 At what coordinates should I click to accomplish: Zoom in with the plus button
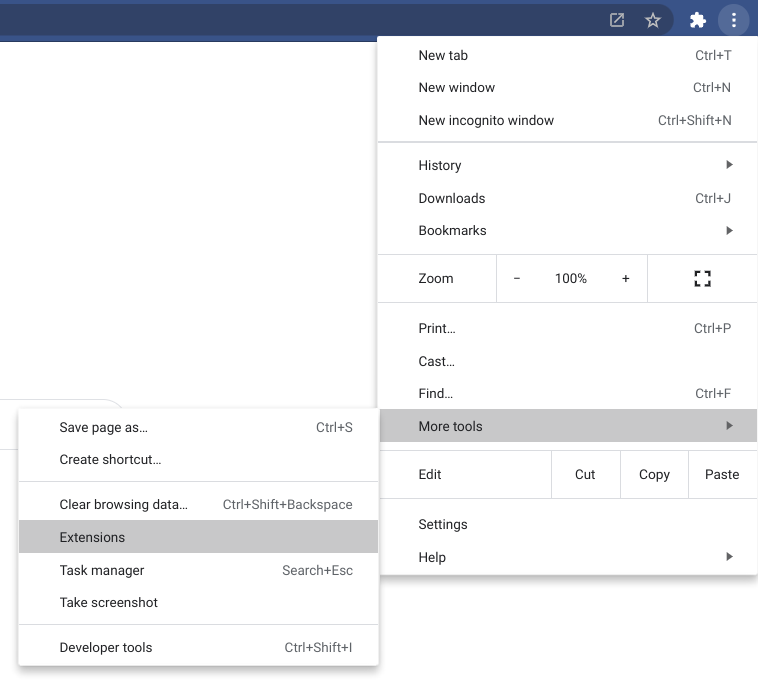[x=626, y=279]
